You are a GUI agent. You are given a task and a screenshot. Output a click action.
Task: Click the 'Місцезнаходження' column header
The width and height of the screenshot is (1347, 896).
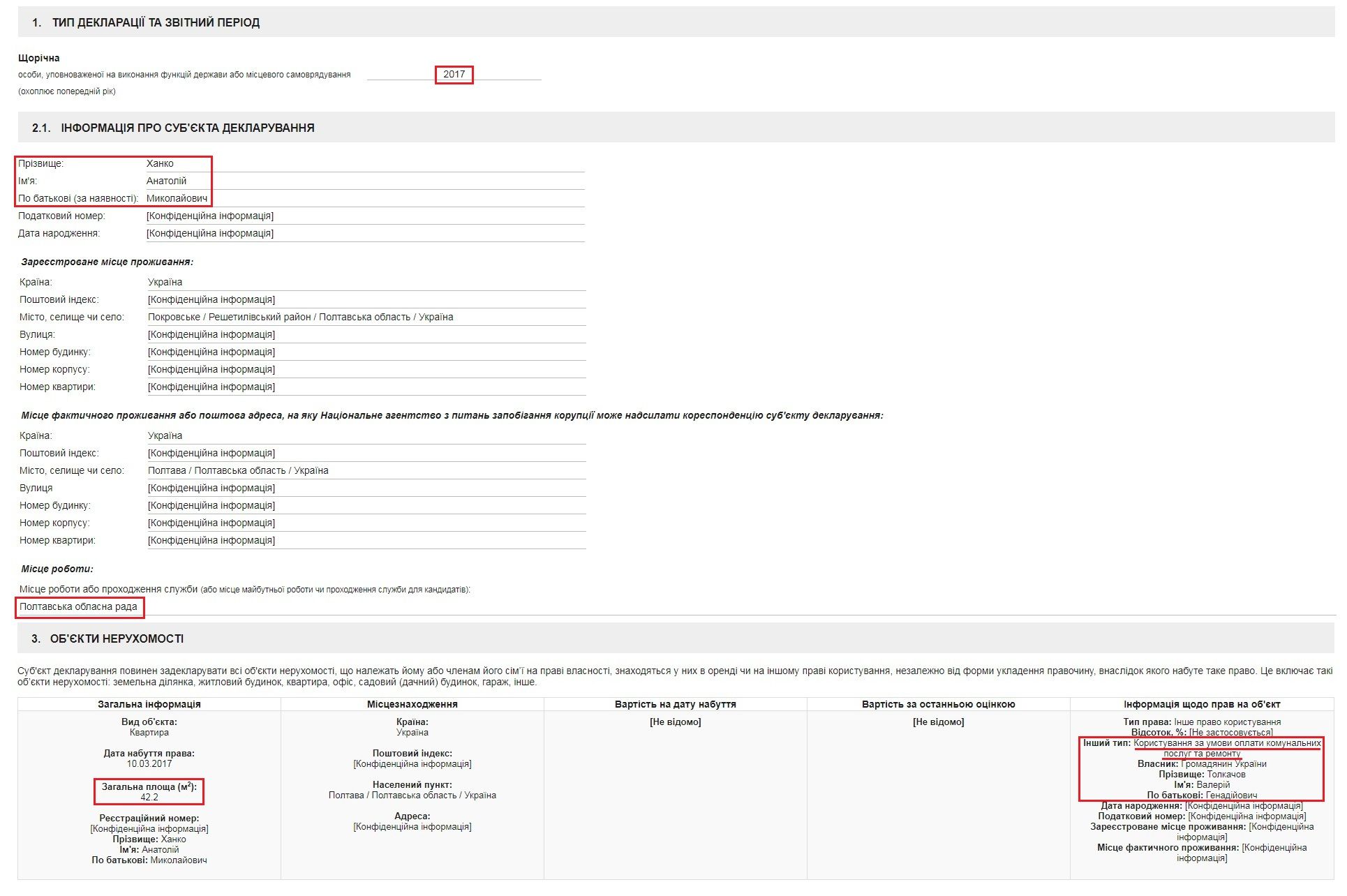tap(412, 704)
